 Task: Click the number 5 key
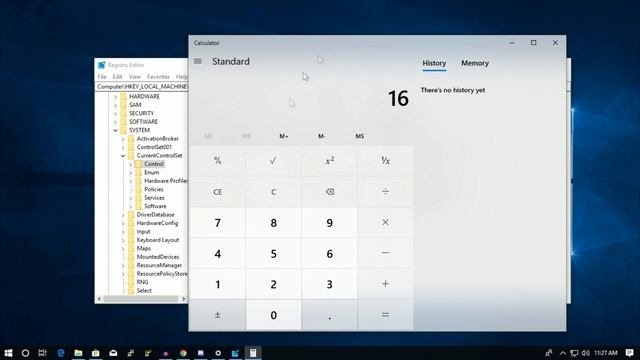click(x=273, y=253)
